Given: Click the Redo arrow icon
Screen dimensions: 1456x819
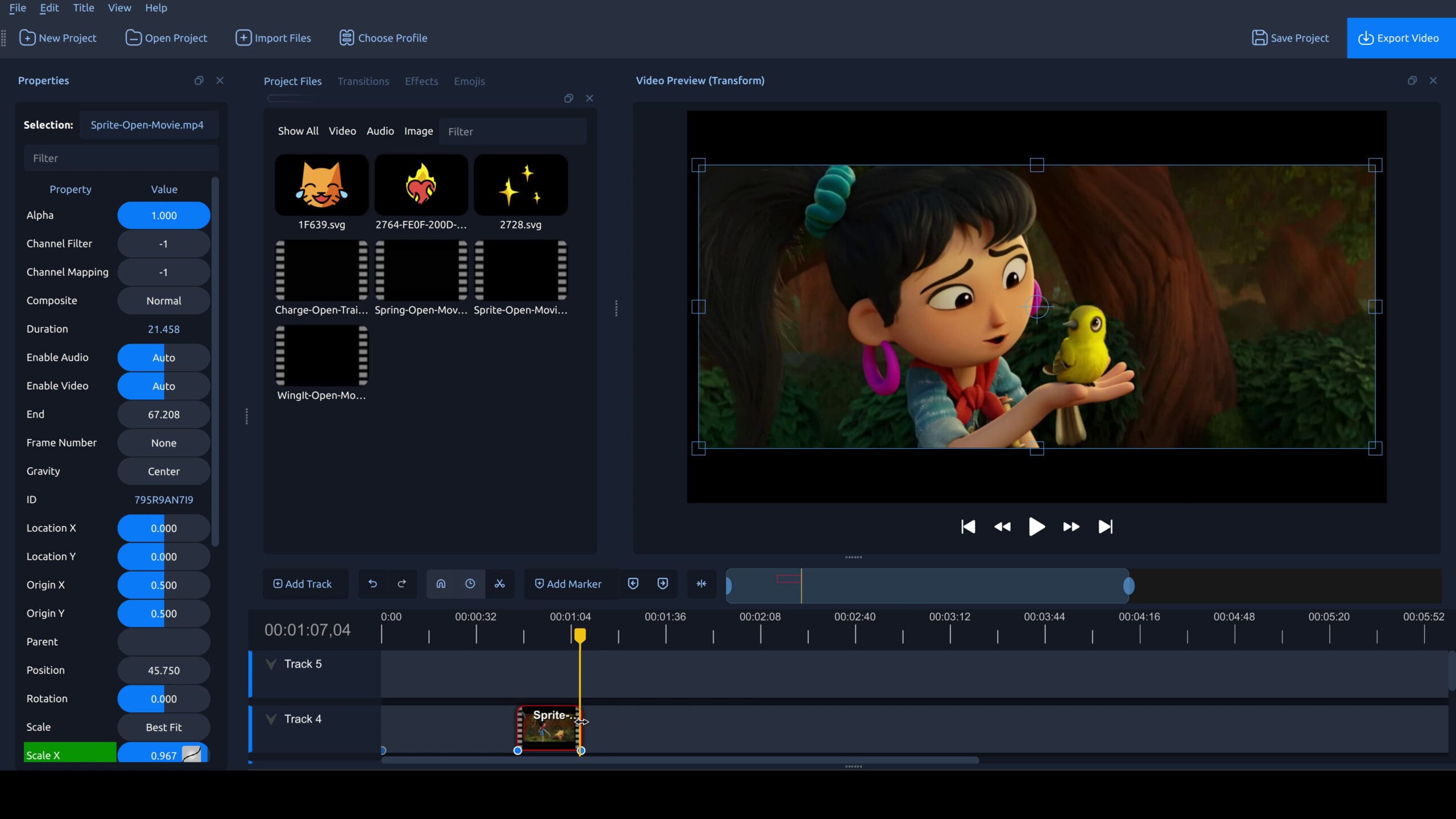Looking at the screenshot, I should pyautogui.click(x=402, y=584).
